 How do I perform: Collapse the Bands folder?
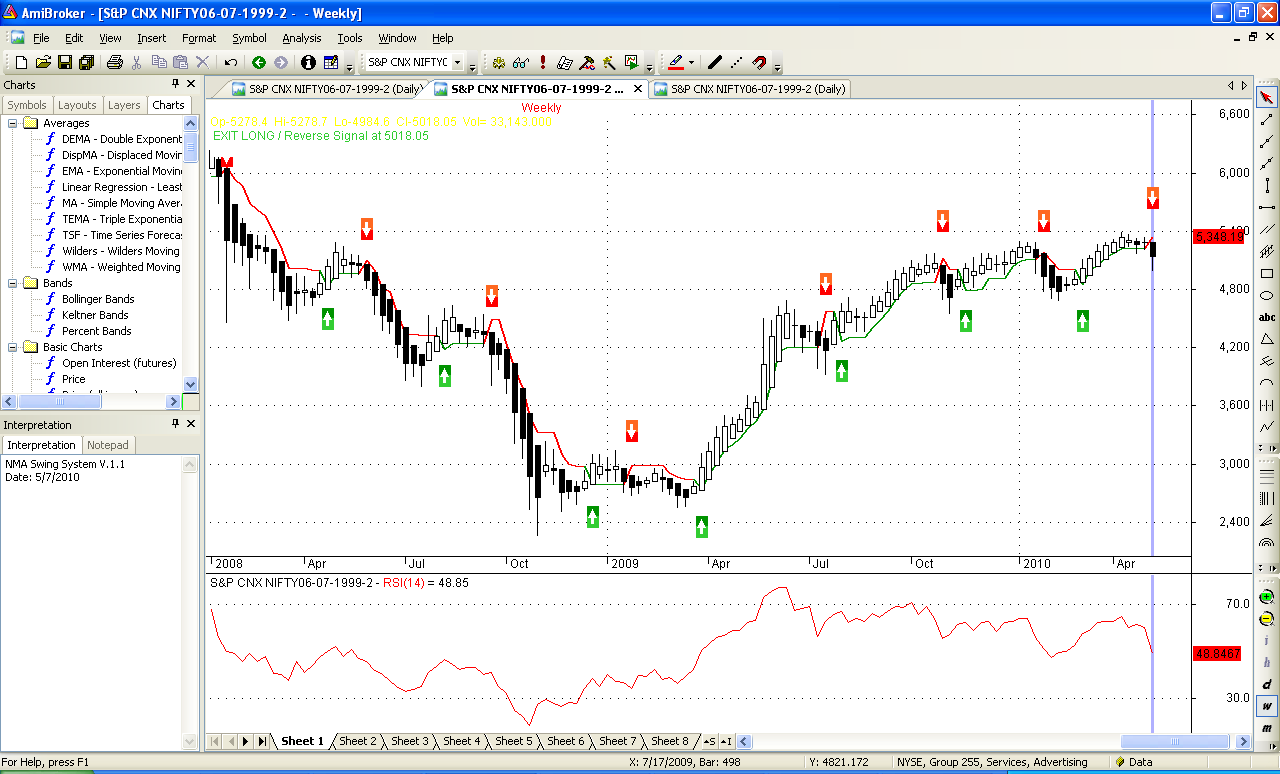14,283
